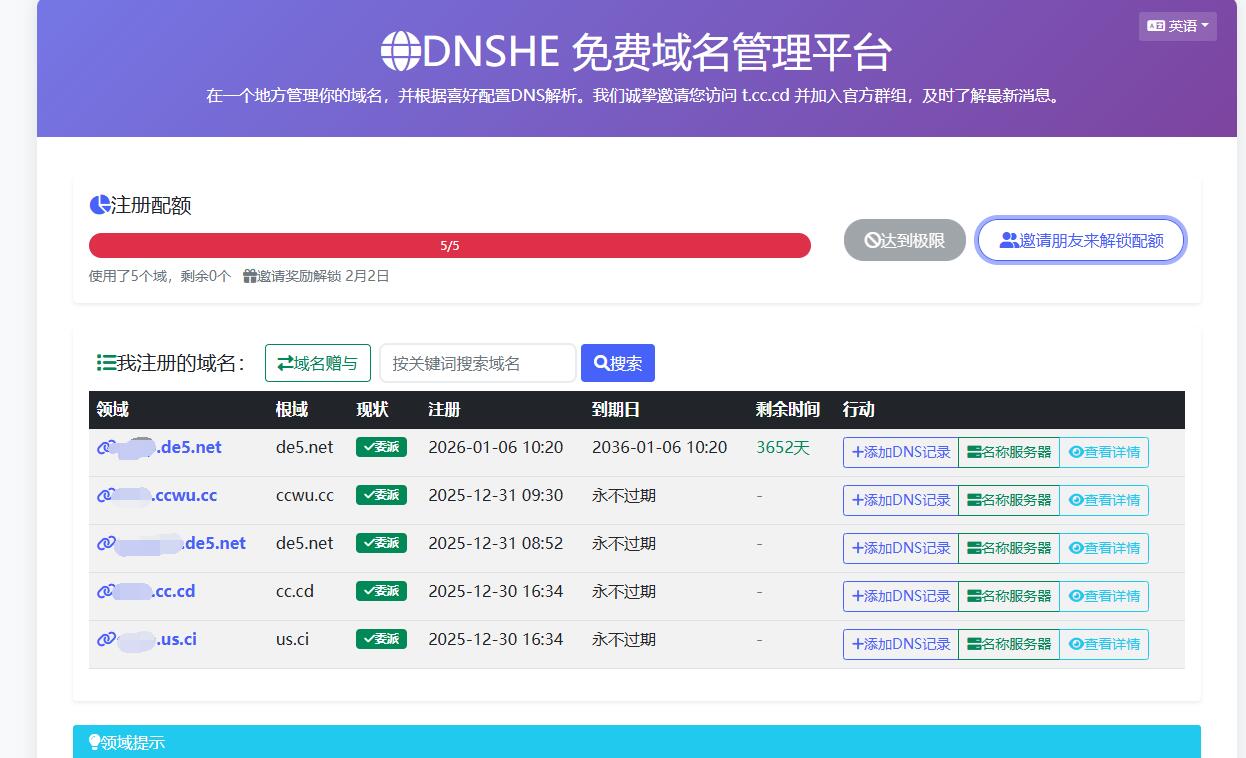Click the red 5/5 quota progress bar
1246x758 pixels.
tap(450, 245)
